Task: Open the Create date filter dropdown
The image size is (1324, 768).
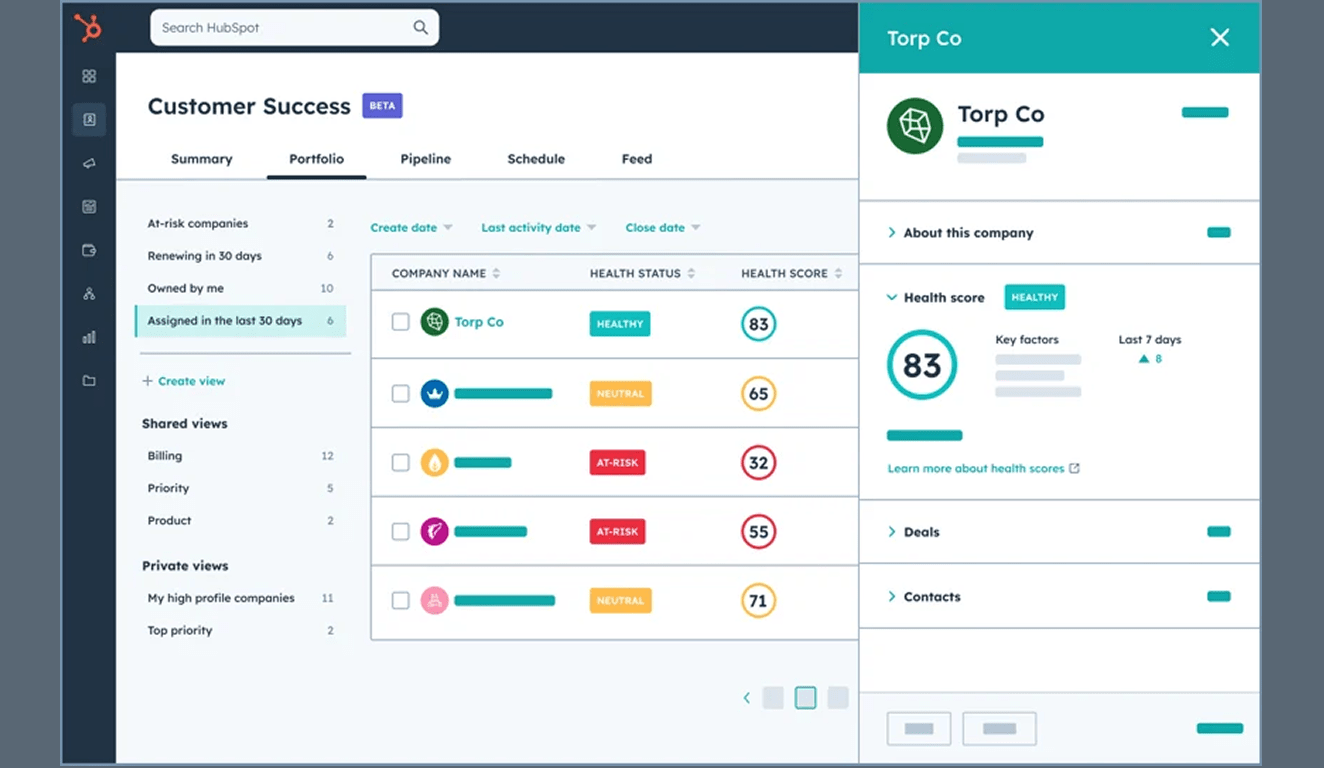Action: click(410, 227)
